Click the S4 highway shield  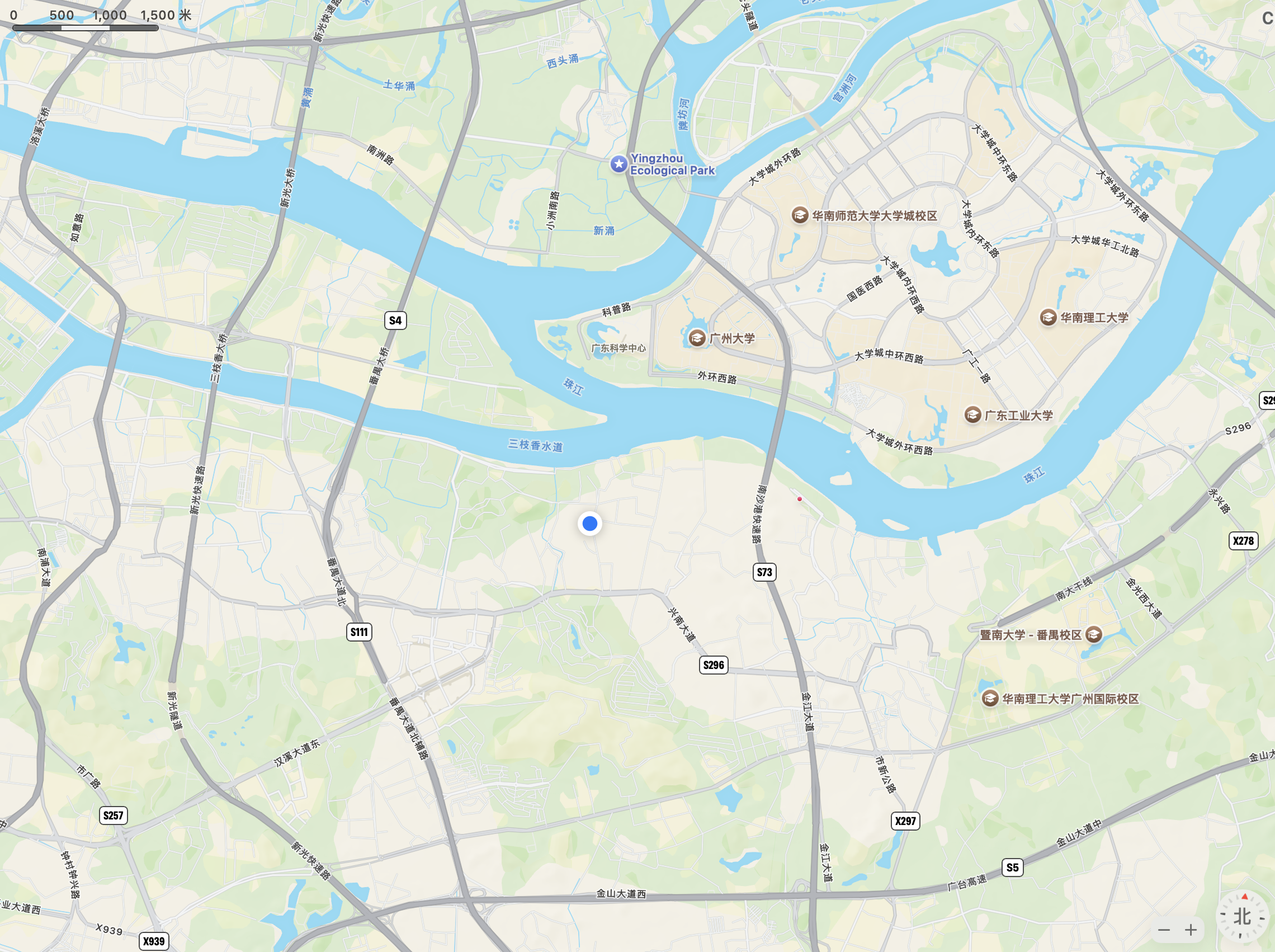(x=395, y=321)
